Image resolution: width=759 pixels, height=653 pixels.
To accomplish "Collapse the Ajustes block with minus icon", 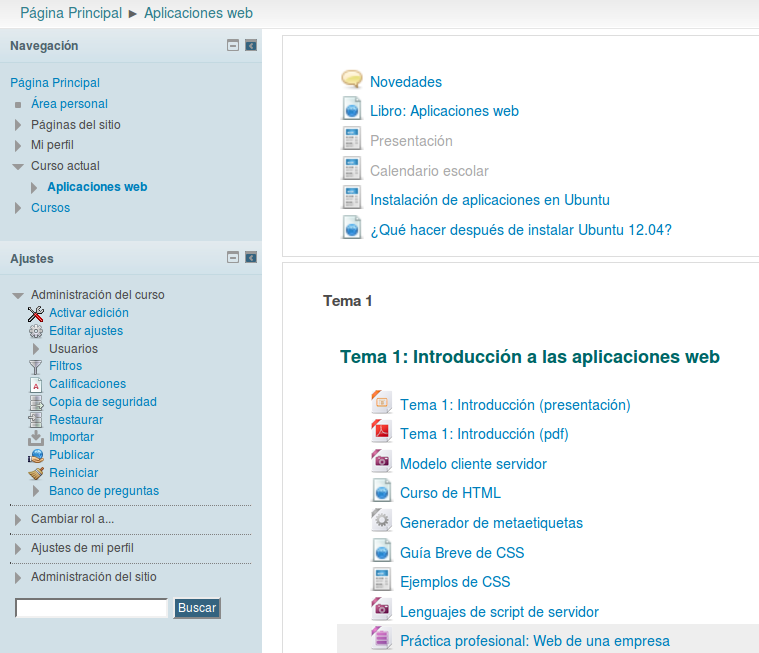I will (x=233, y=257).
